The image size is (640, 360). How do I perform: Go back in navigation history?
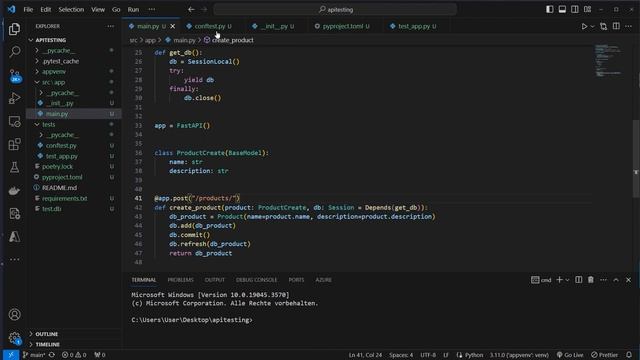tap(191, 9)
